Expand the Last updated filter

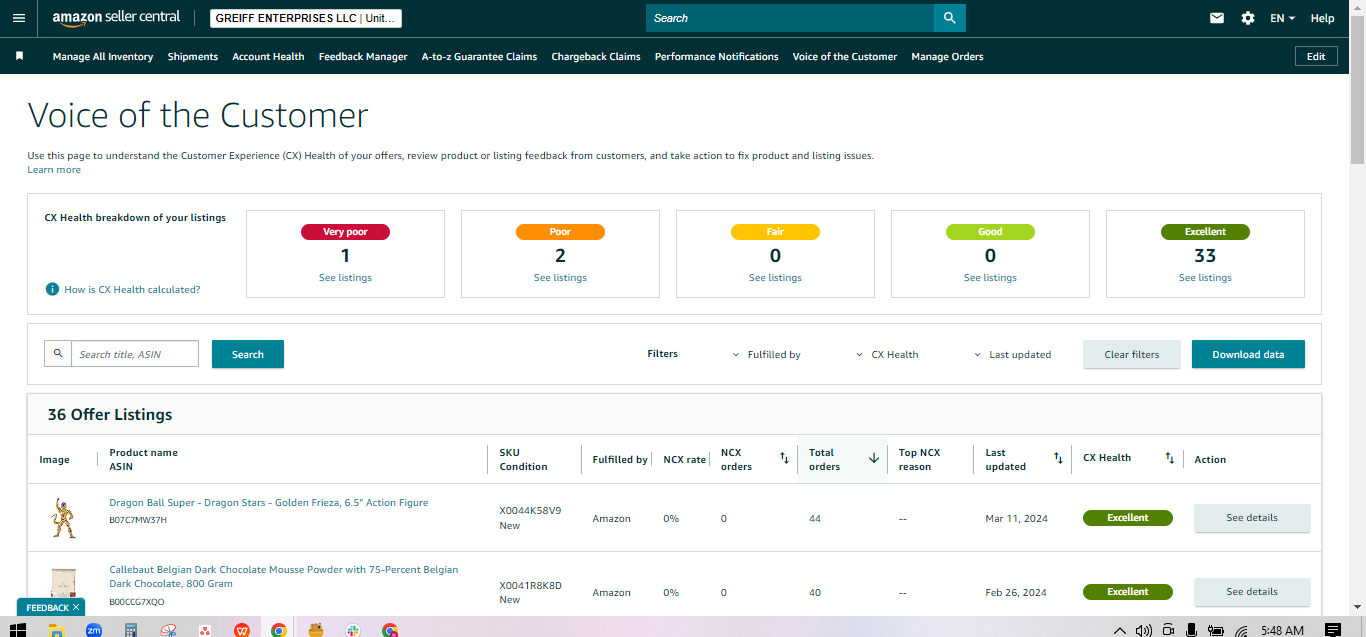(x=1013, y=354)
